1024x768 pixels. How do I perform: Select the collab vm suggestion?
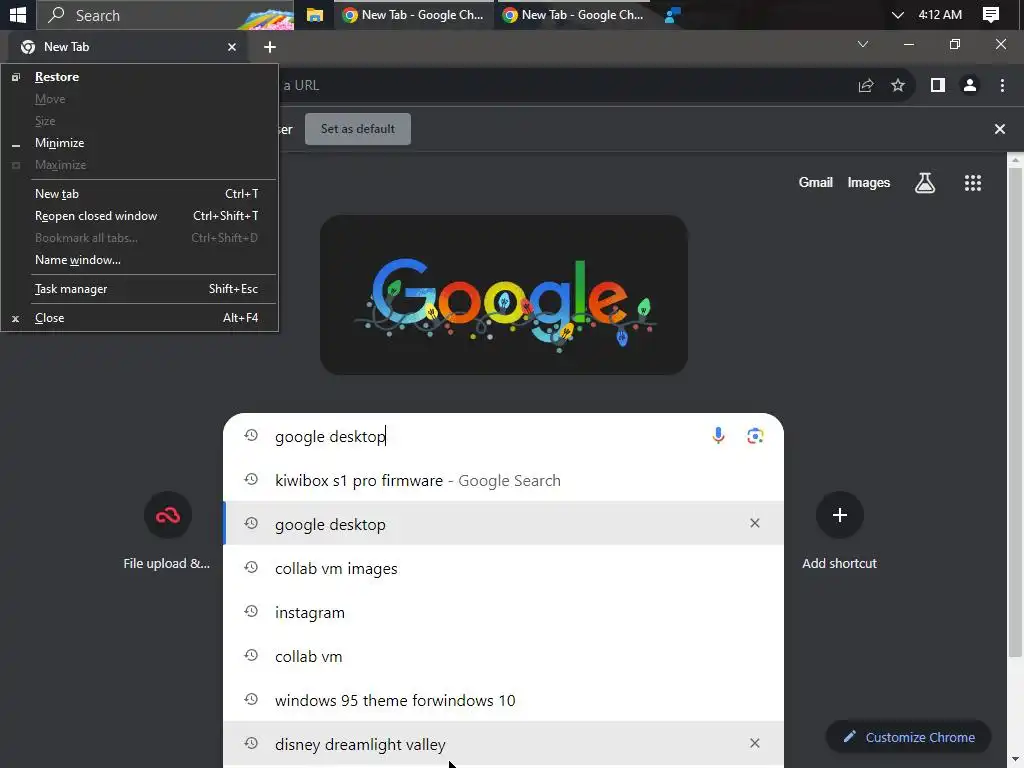[503, 656]
